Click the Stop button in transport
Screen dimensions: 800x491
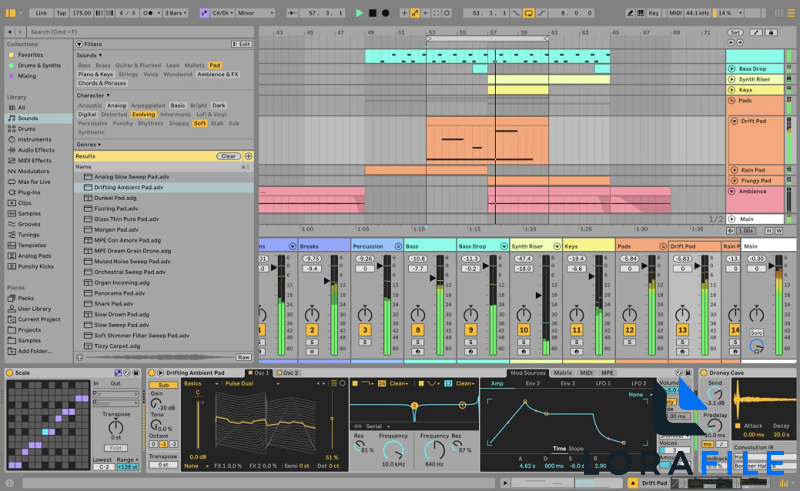pos(372,13)
